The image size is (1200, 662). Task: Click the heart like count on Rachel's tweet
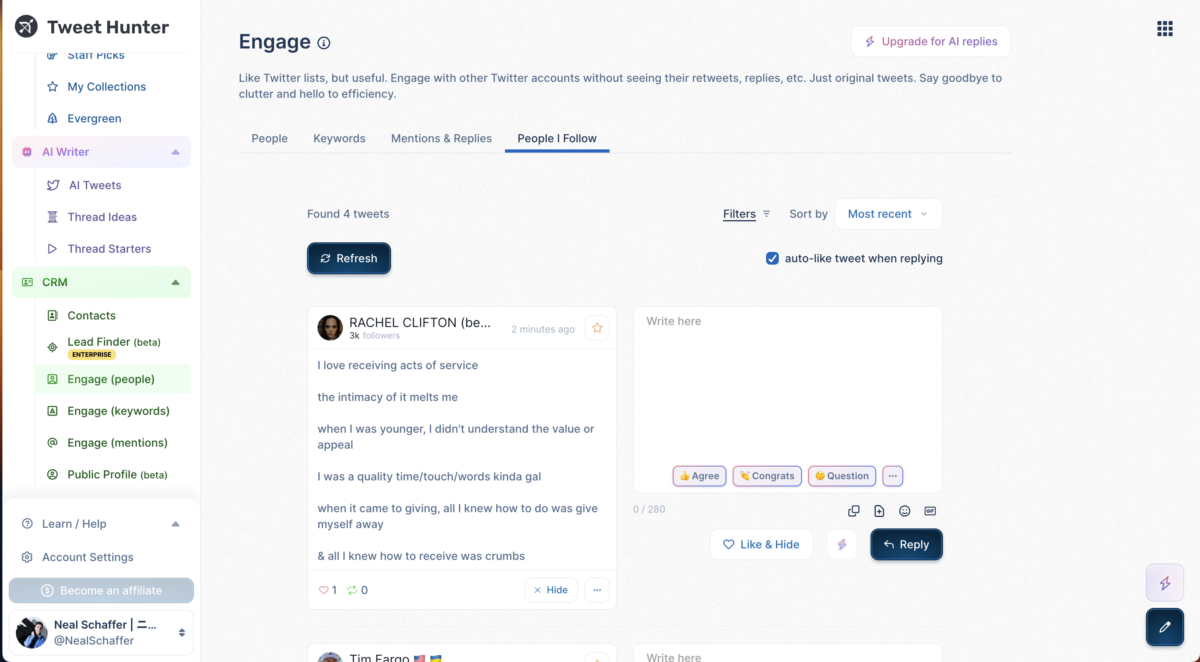tap(327, 590)
